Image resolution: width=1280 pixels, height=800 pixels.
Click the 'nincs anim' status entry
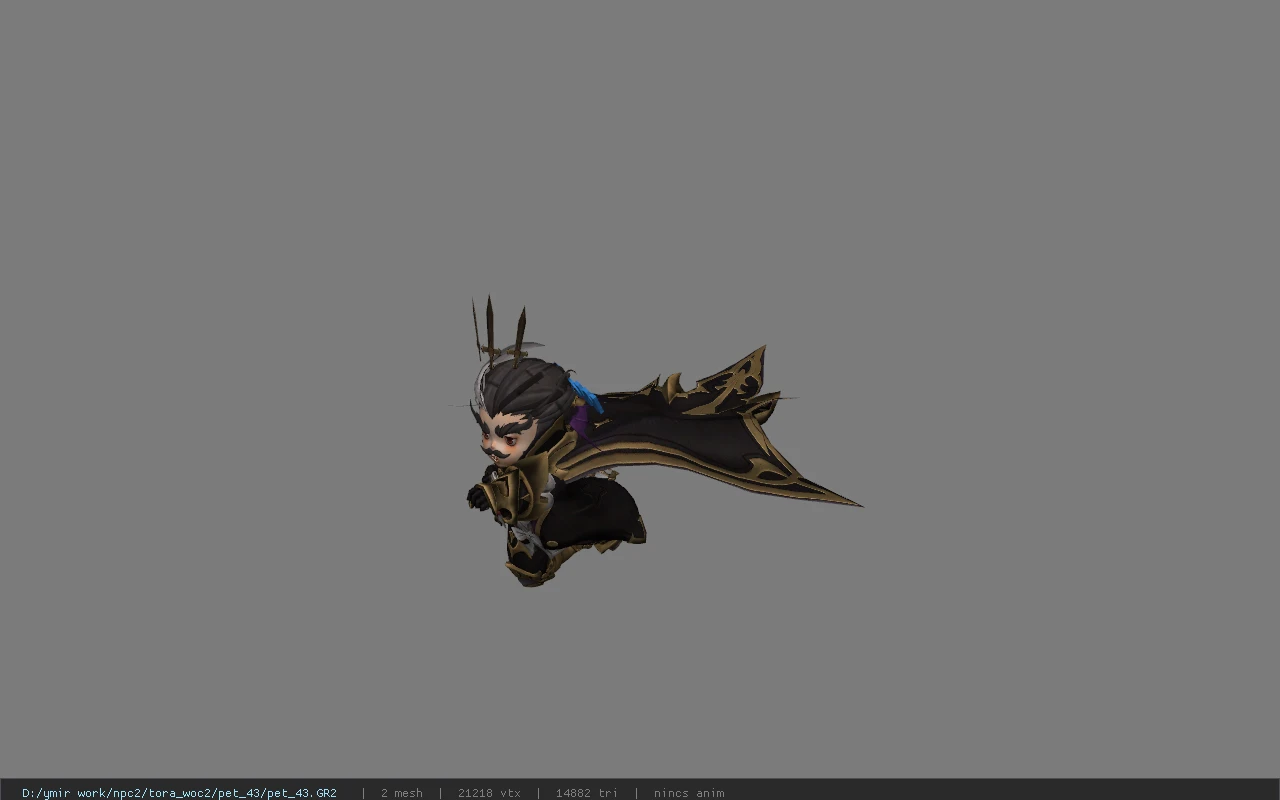(x=689, y=793)
